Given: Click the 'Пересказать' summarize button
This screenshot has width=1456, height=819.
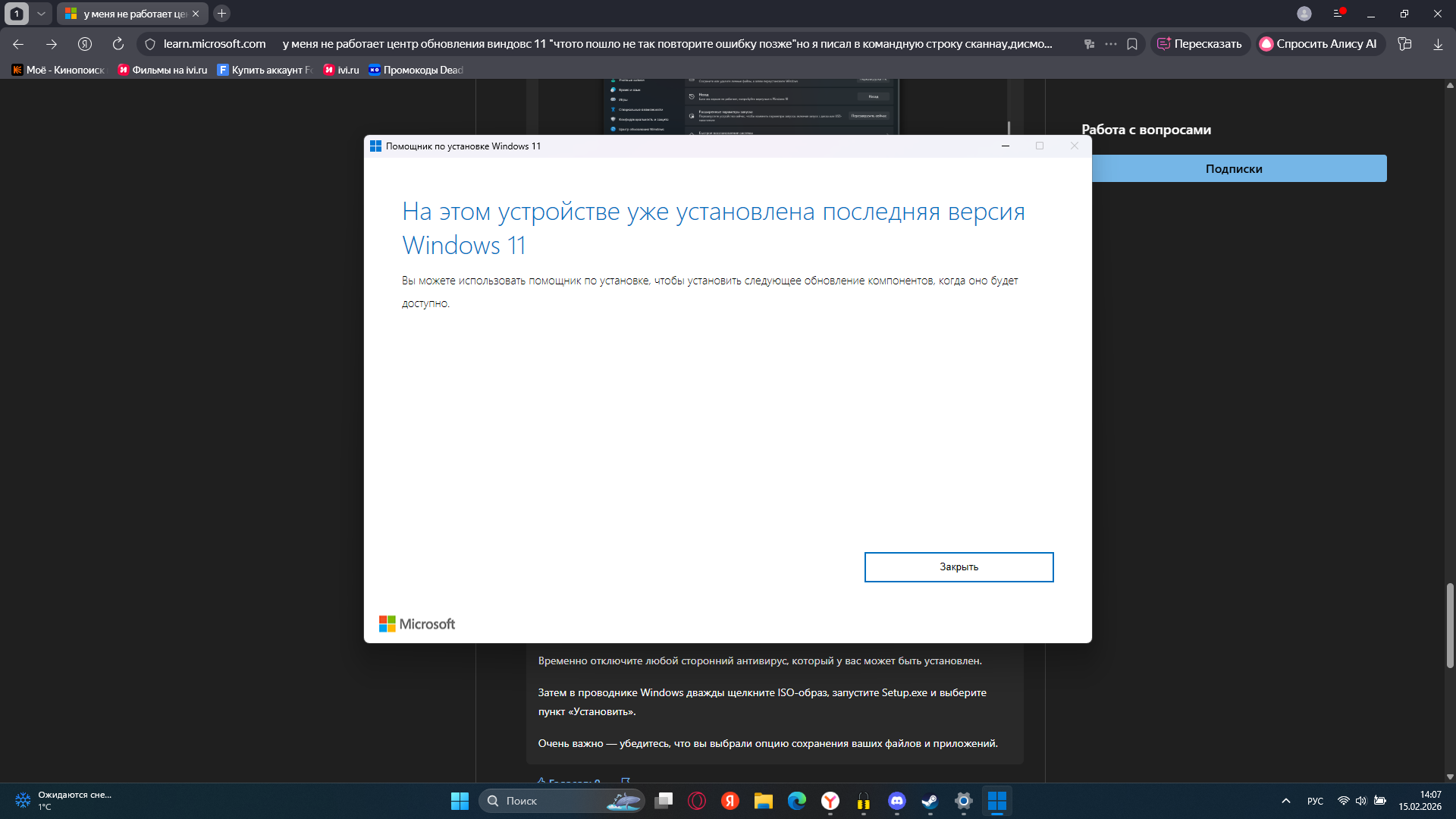Looking at the screenshot, I should tap(1200, 44).
